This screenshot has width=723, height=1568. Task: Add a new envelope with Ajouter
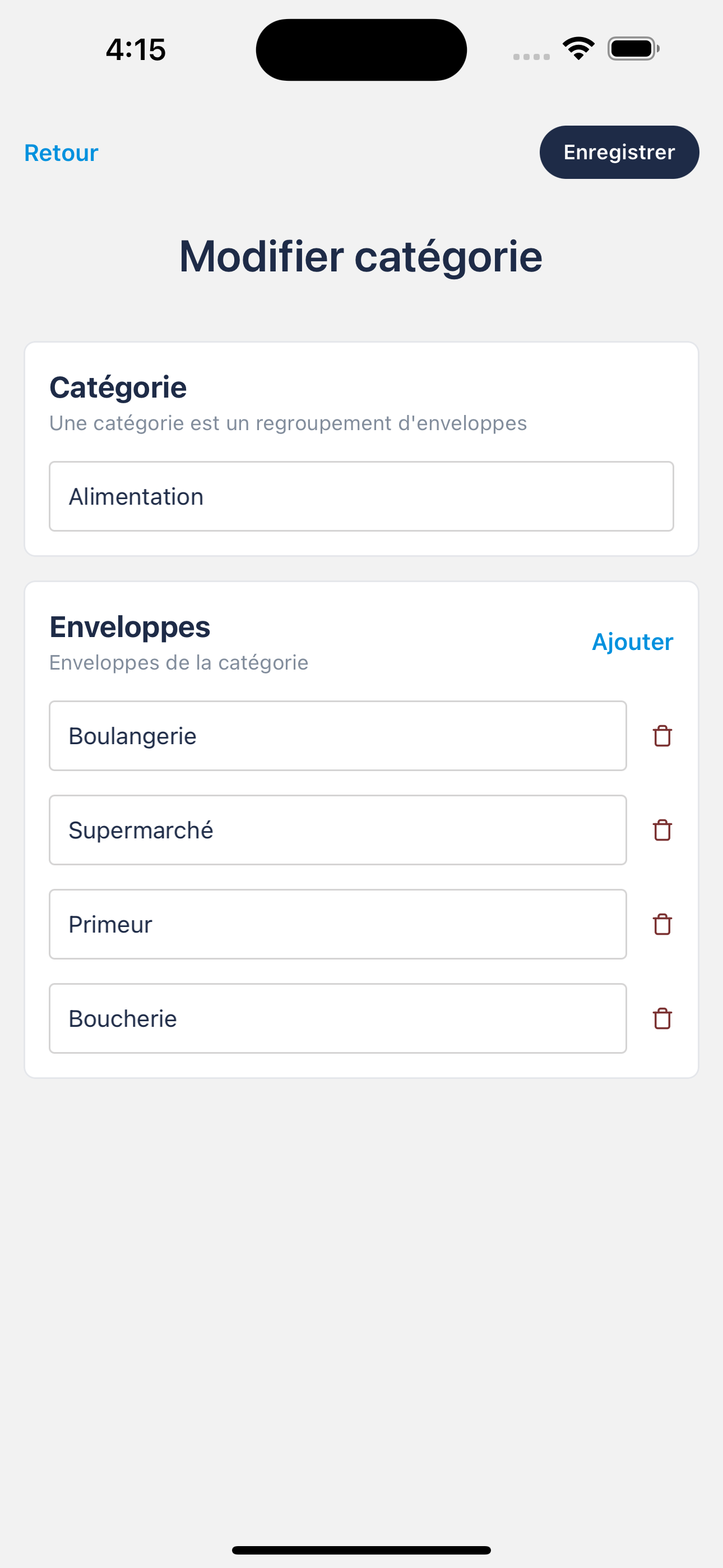pyautogui.click(x=632, y=642)
